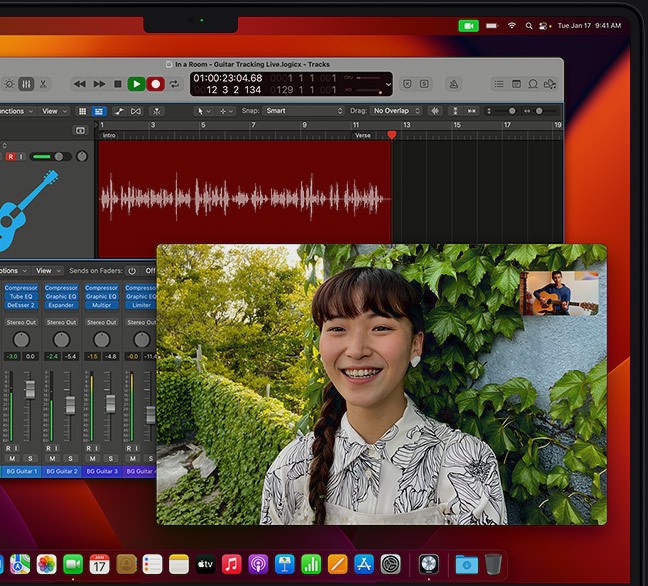Toggle the Cycle loop button

(x=174, y=84)
